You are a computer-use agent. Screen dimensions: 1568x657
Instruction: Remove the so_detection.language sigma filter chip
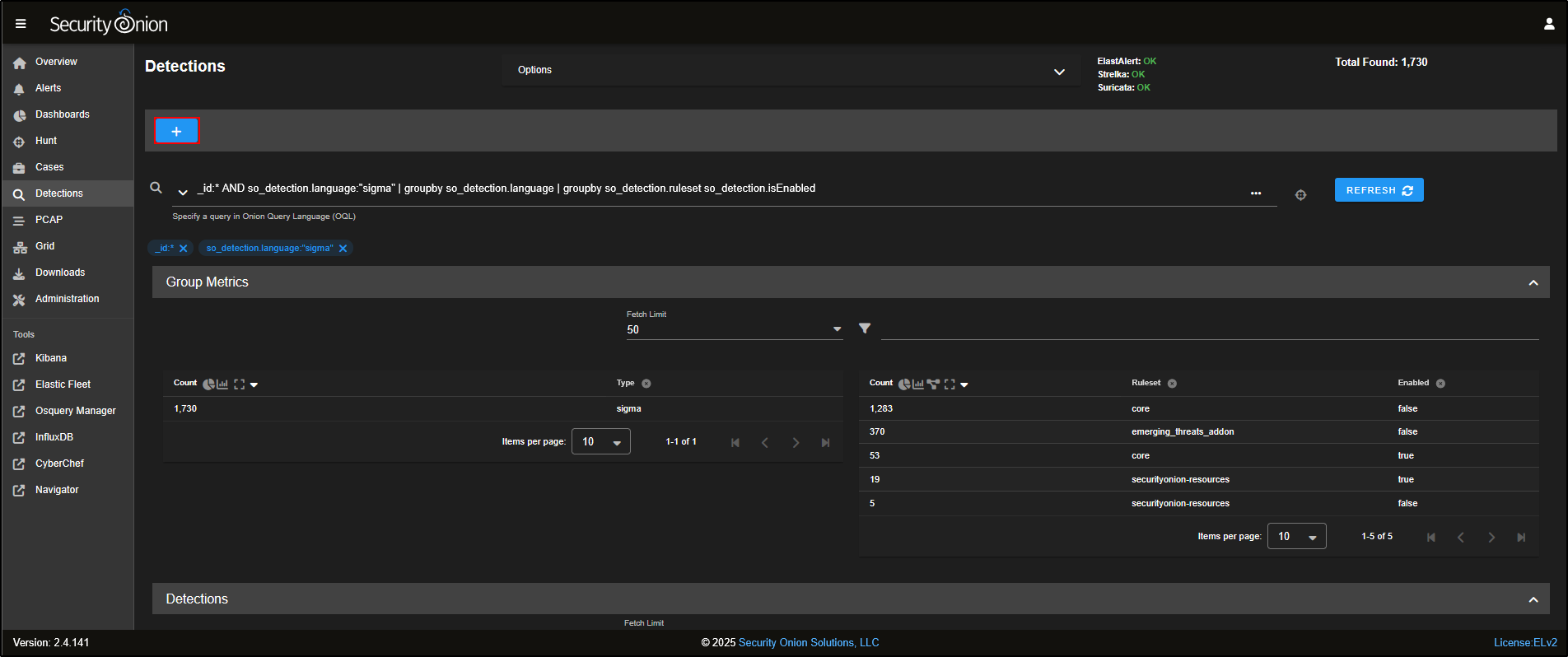click(x=343, y=249)
